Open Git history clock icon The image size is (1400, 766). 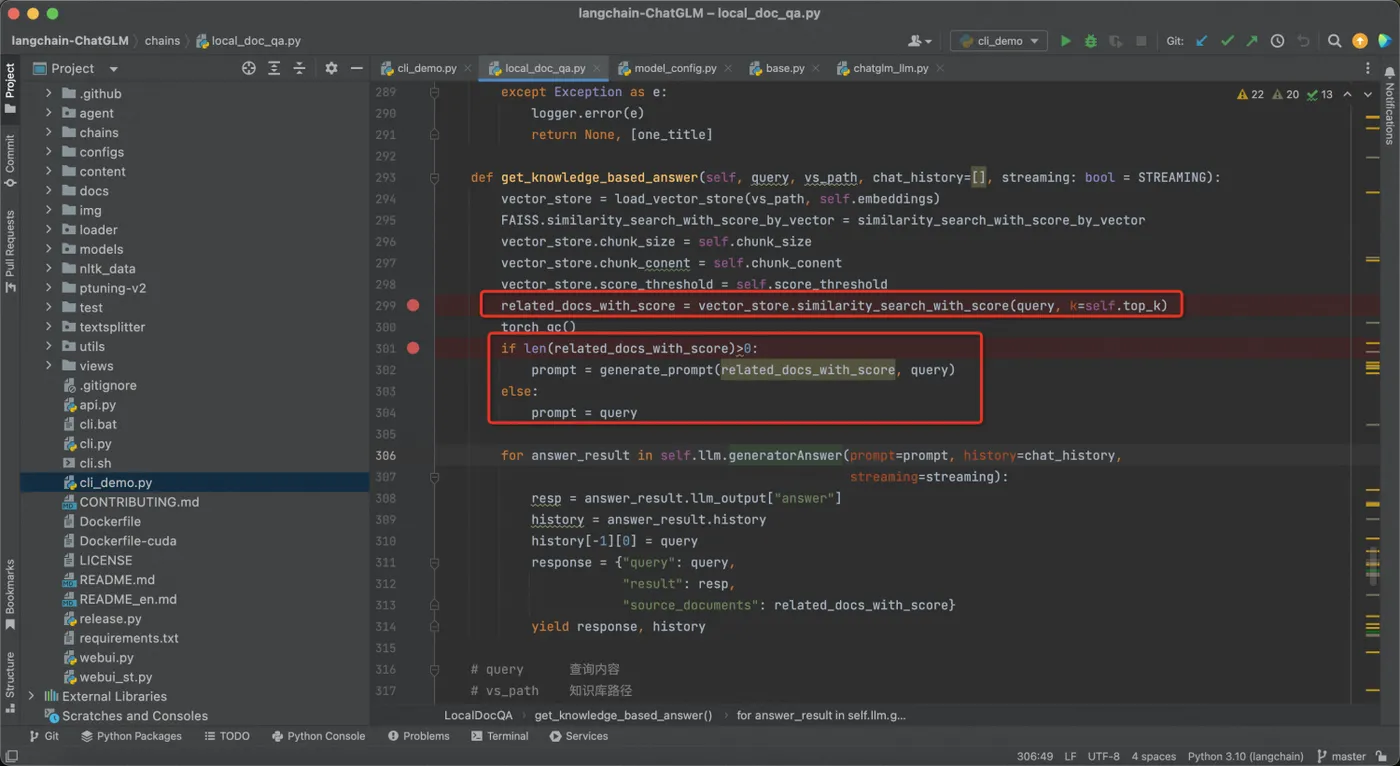(x=1277, y=41)
